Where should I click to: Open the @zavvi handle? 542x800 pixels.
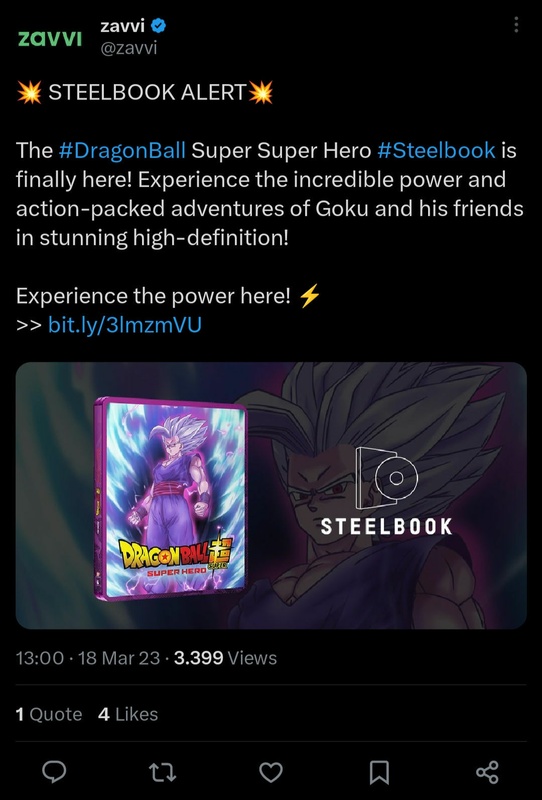[129, 48]
